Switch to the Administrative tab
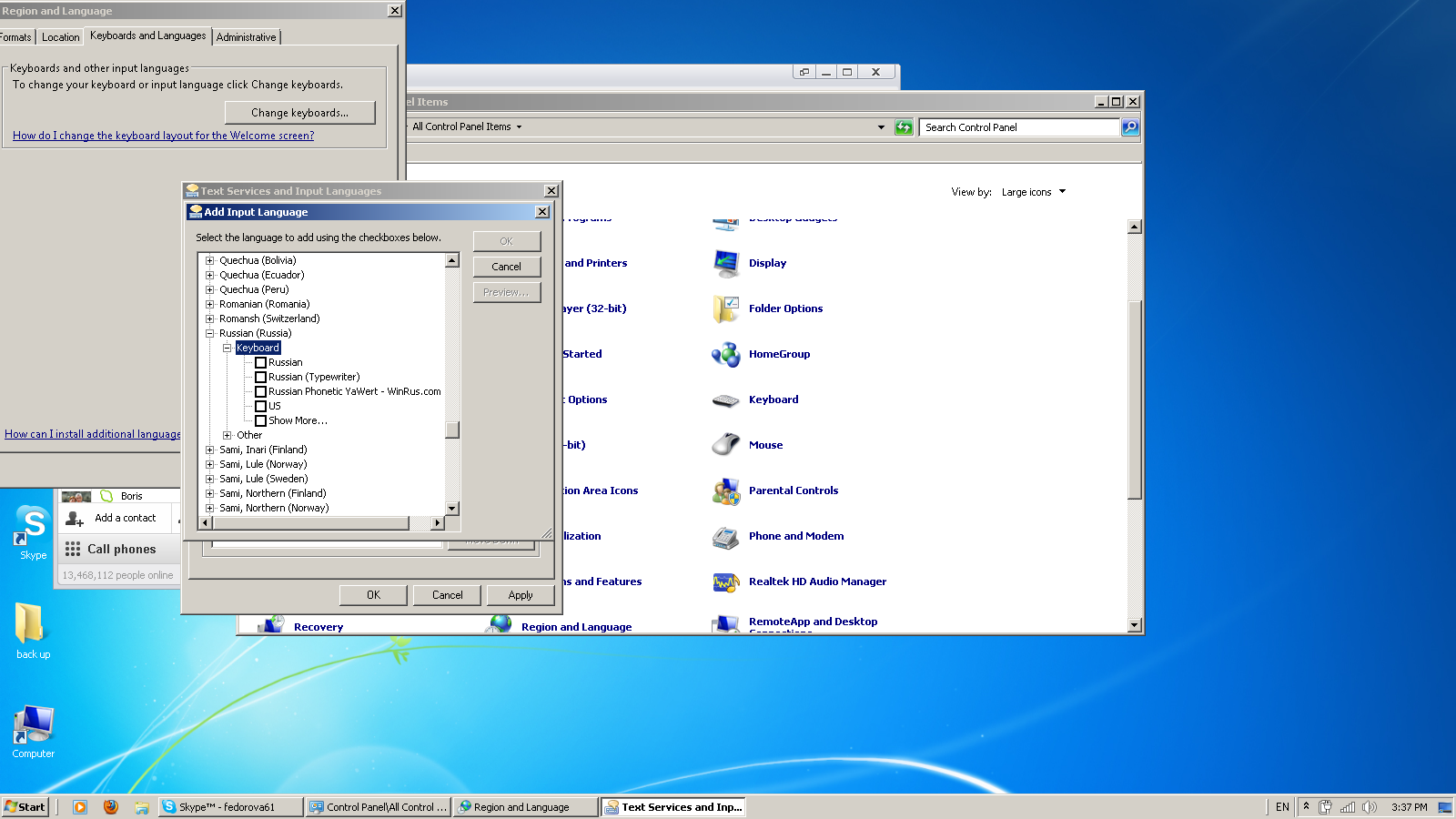The image size is (1456, 819). point(246,37)
